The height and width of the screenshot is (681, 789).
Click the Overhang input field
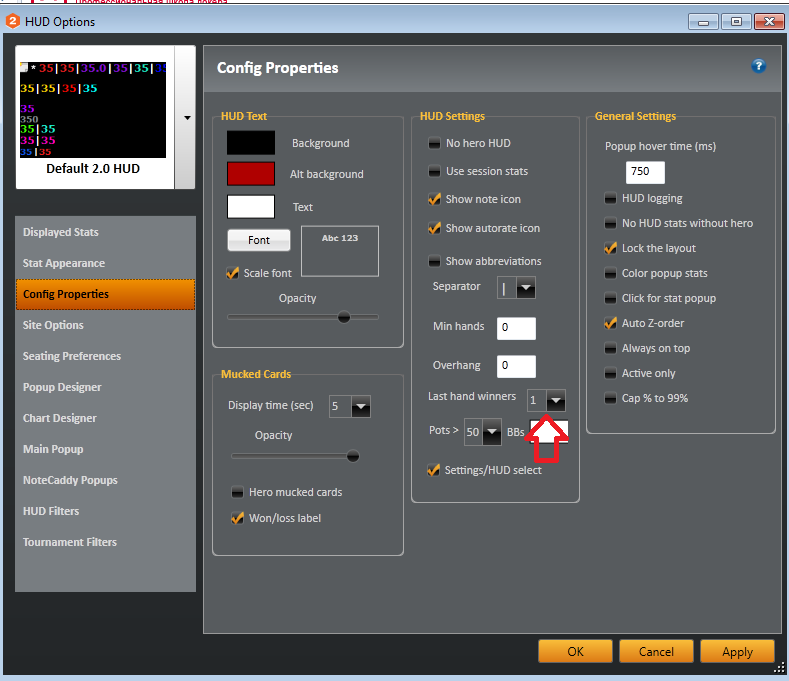tap(516, 366)
